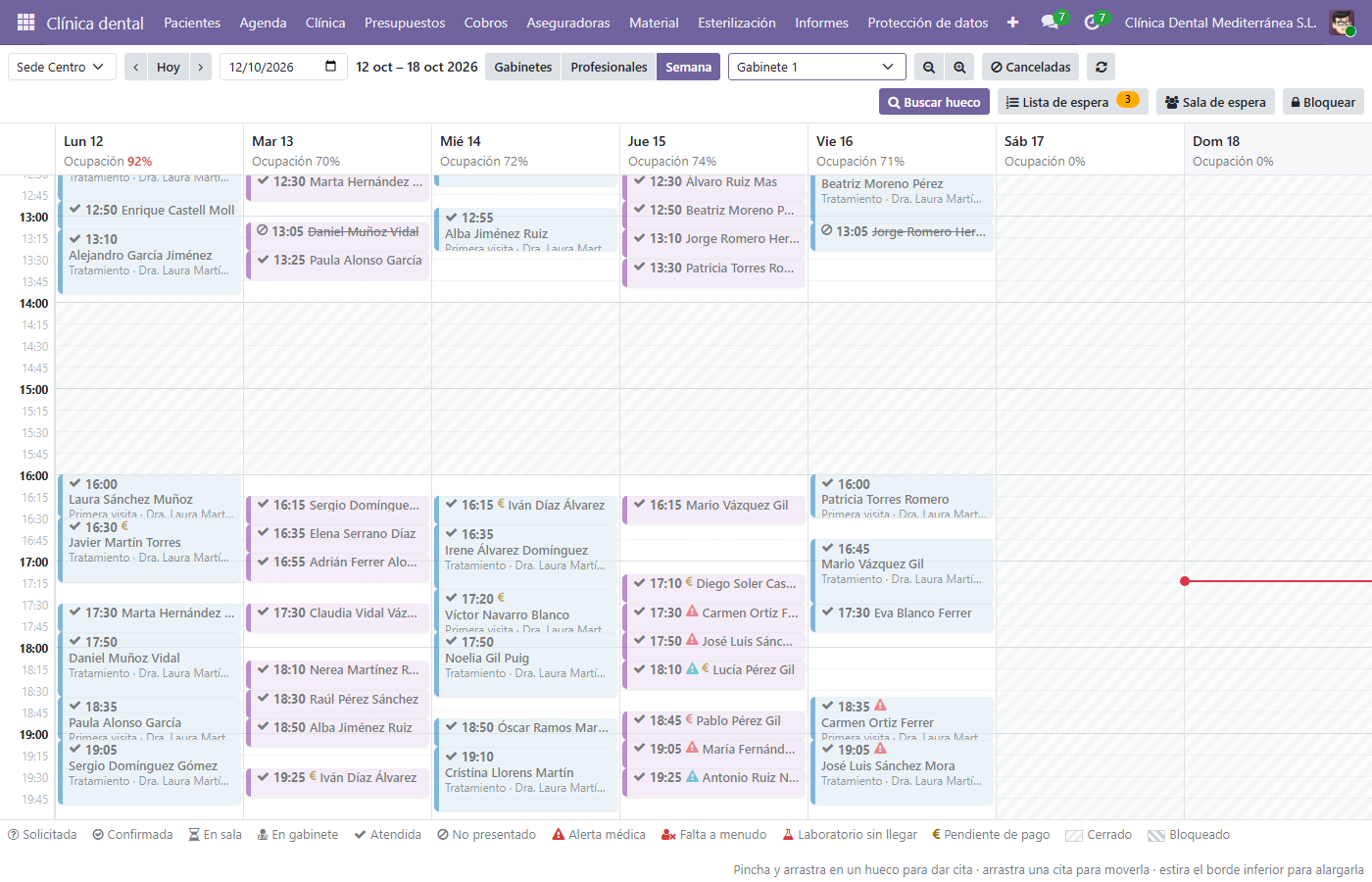
Task: Open the 16:00 Laura Sánchez Muñoz appointment
Action: 150,497
